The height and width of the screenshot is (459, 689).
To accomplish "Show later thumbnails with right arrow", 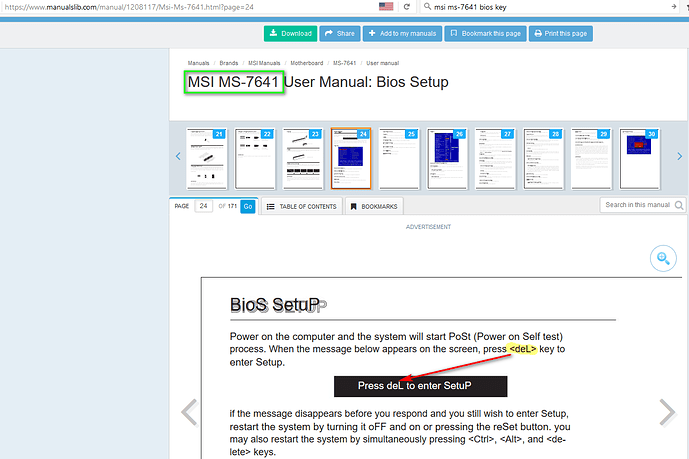I will point(679,156).
